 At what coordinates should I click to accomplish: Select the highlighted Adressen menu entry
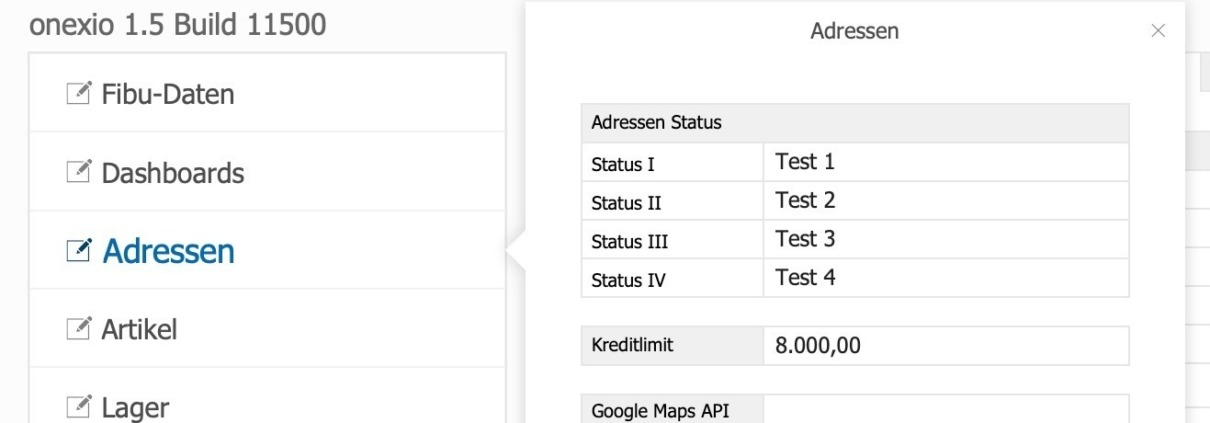click(x=168, y=251)
